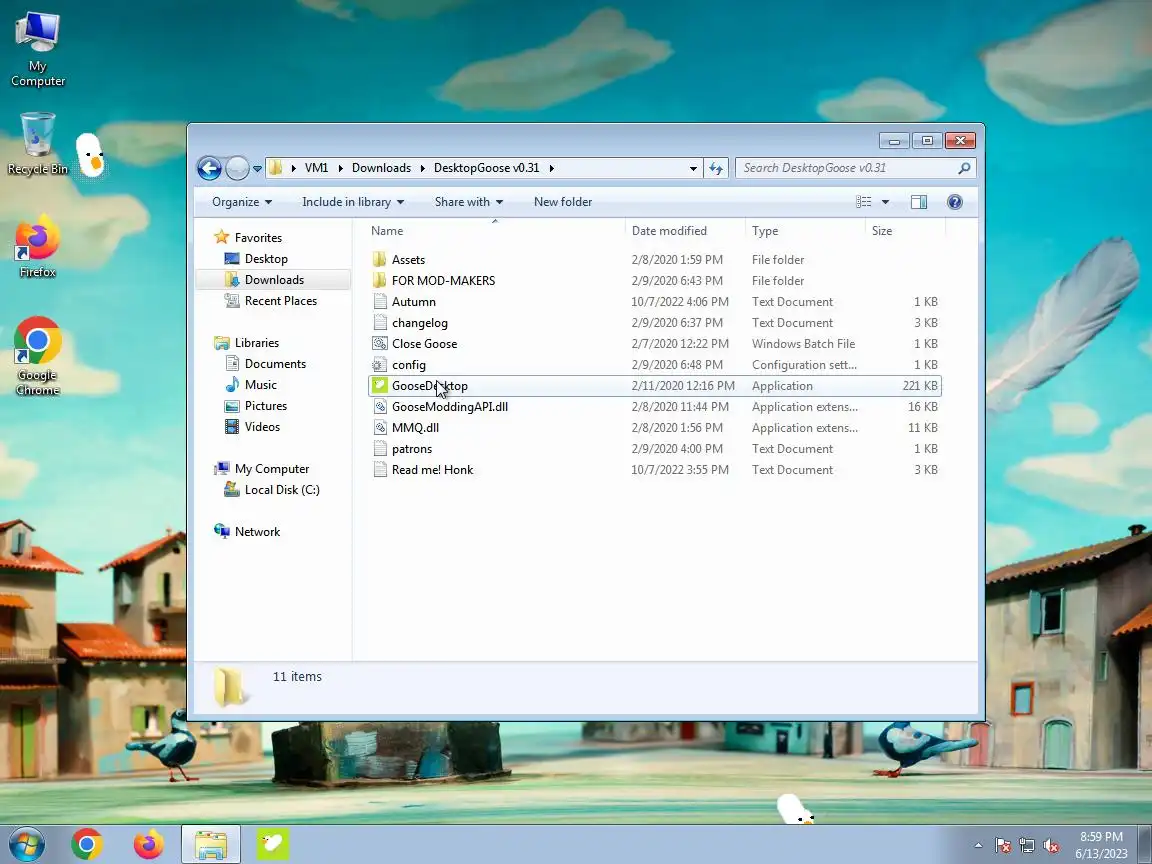
Task: Select the Close Goose batch file
Action: pos(424,344)
